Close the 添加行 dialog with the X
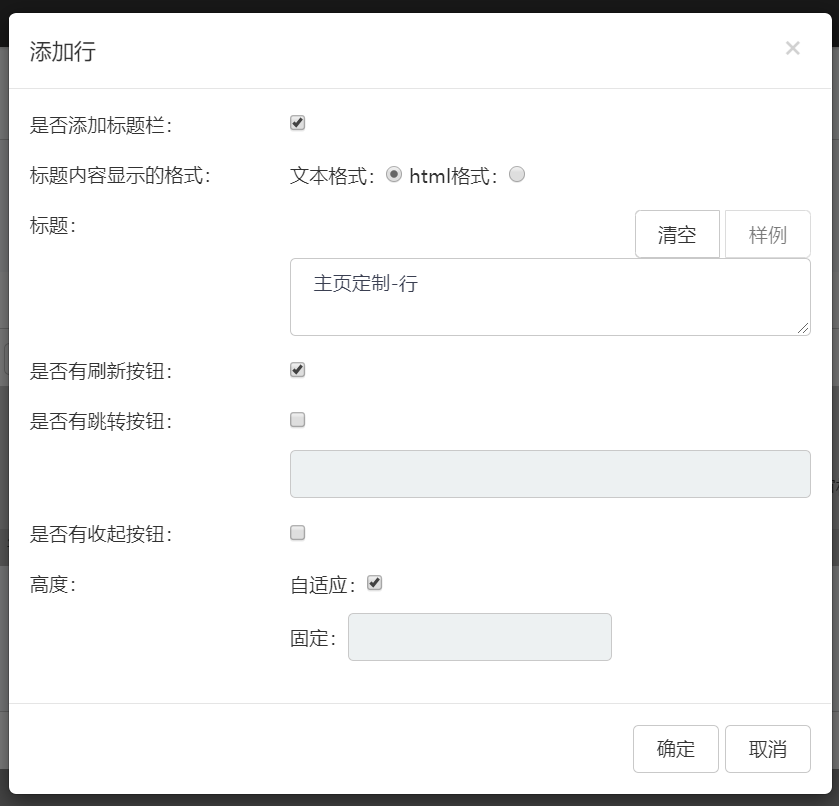839x806 pixels. [x=792, y=48]
